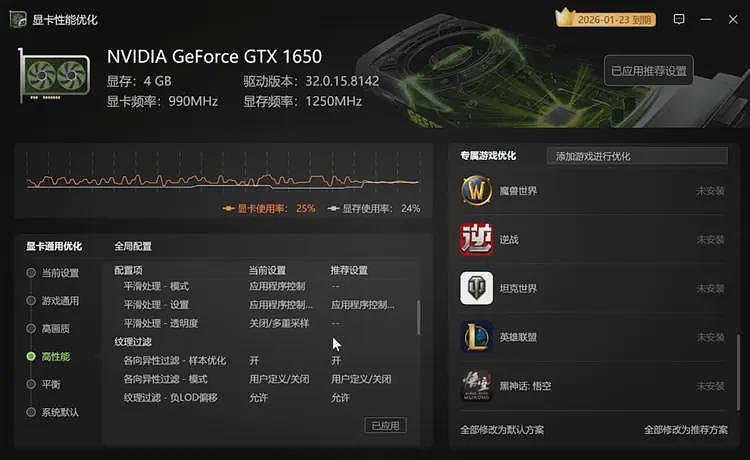The width and height of the screenshot is (750, 460).
Task: Close the 显卡性能优化 window
Action: pyautogui.click(x=733, y=19)
